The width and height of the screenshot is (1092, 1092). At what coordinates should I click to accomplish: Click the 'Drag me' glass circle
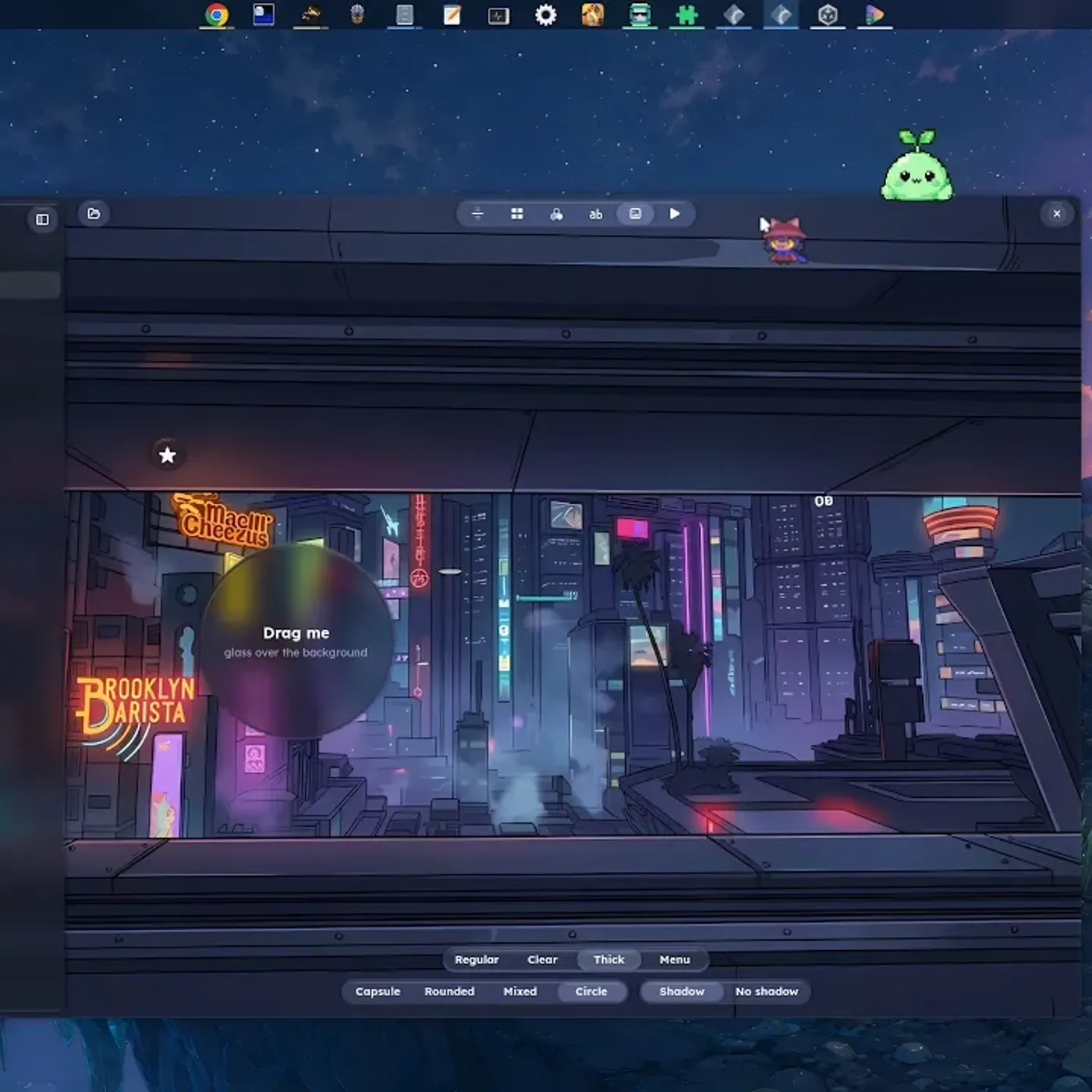296,641
